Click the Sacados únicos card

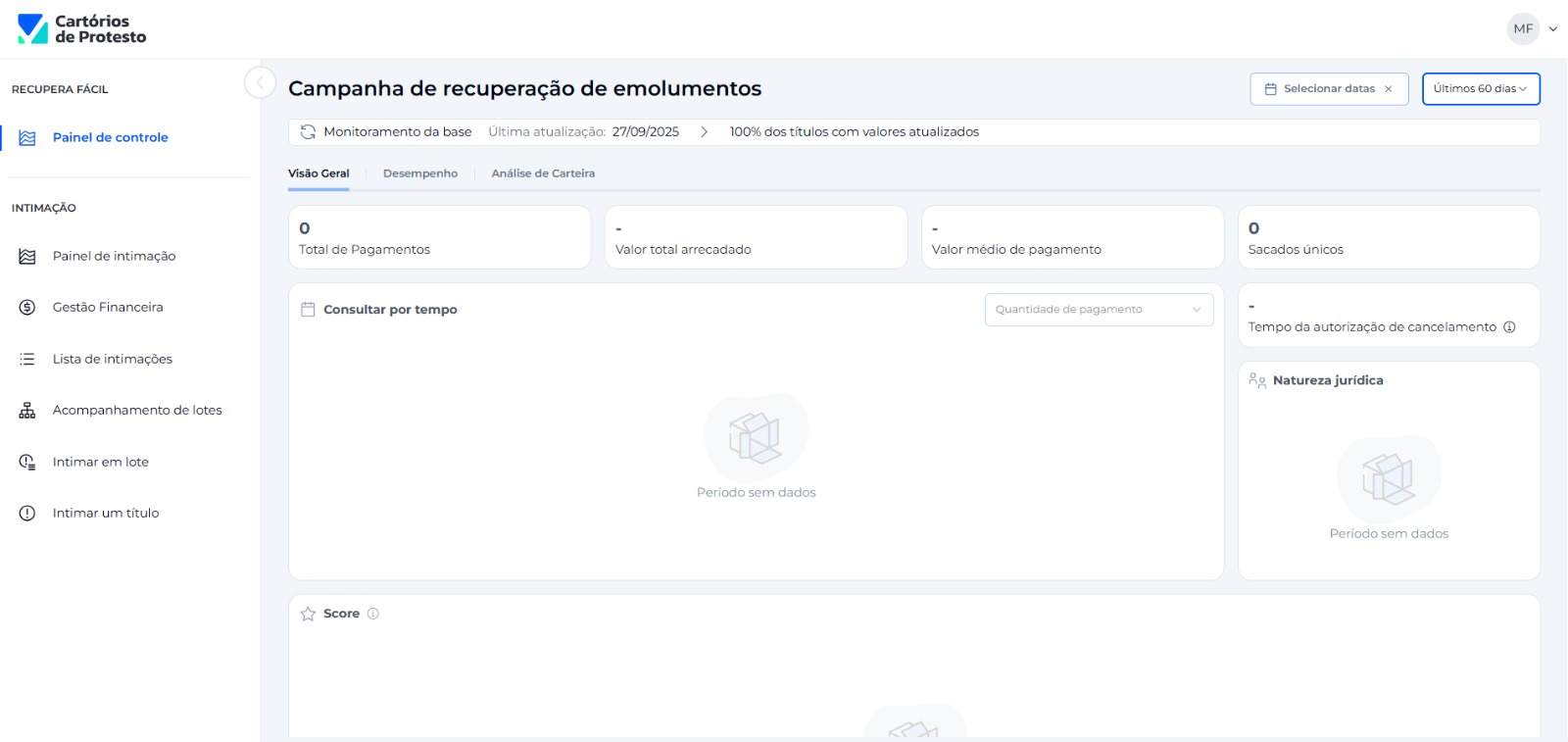pos(1389,237)
